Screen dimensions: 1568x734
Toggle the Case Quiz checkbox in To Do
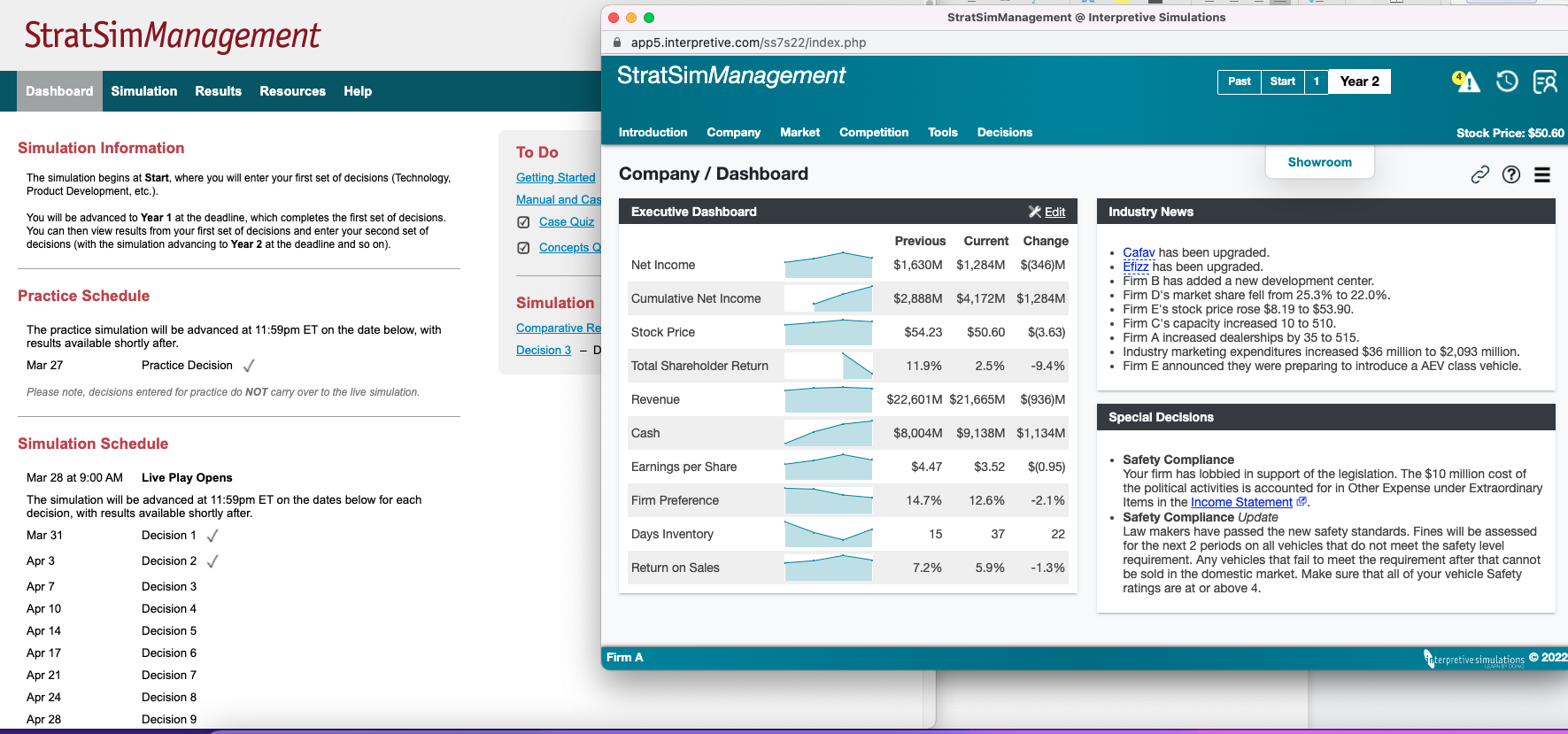click(523, 222)
